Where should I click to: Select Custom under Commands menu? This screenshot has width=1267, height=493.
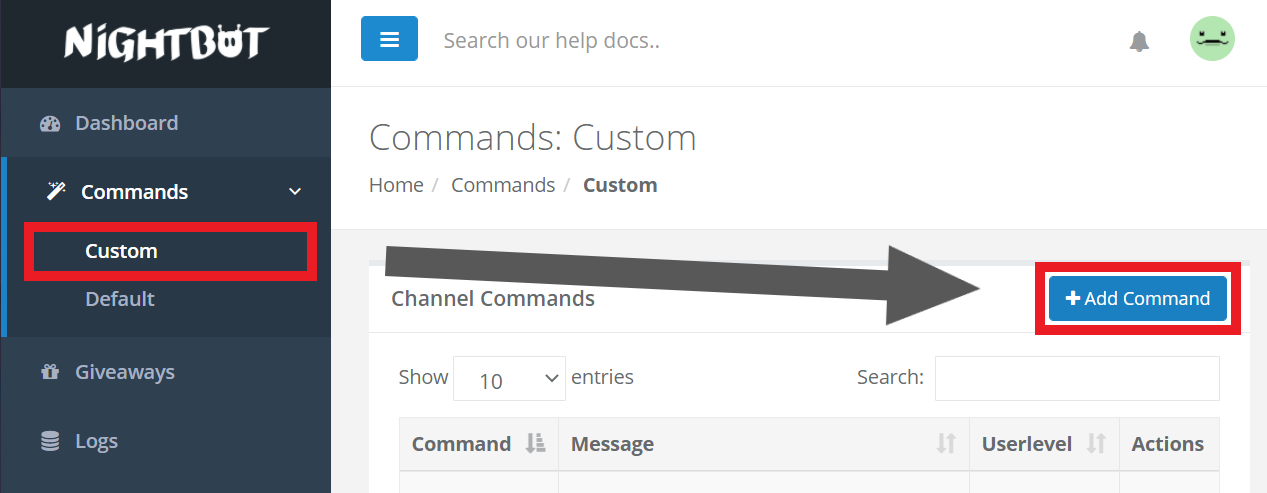click(x=122, y=251)
